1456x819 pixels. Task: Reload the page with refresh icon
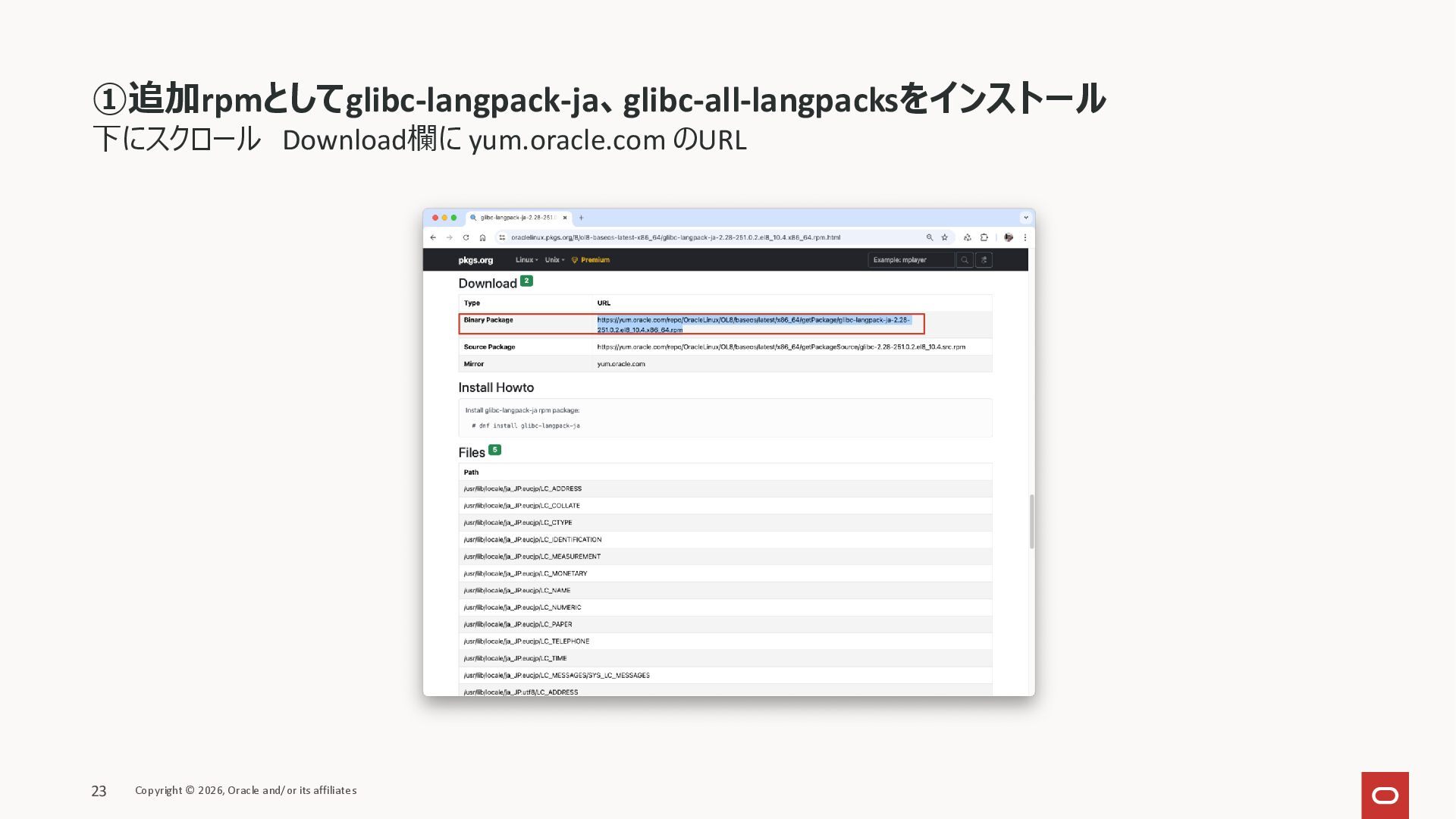pyautogui.click(x=466, y=237)
